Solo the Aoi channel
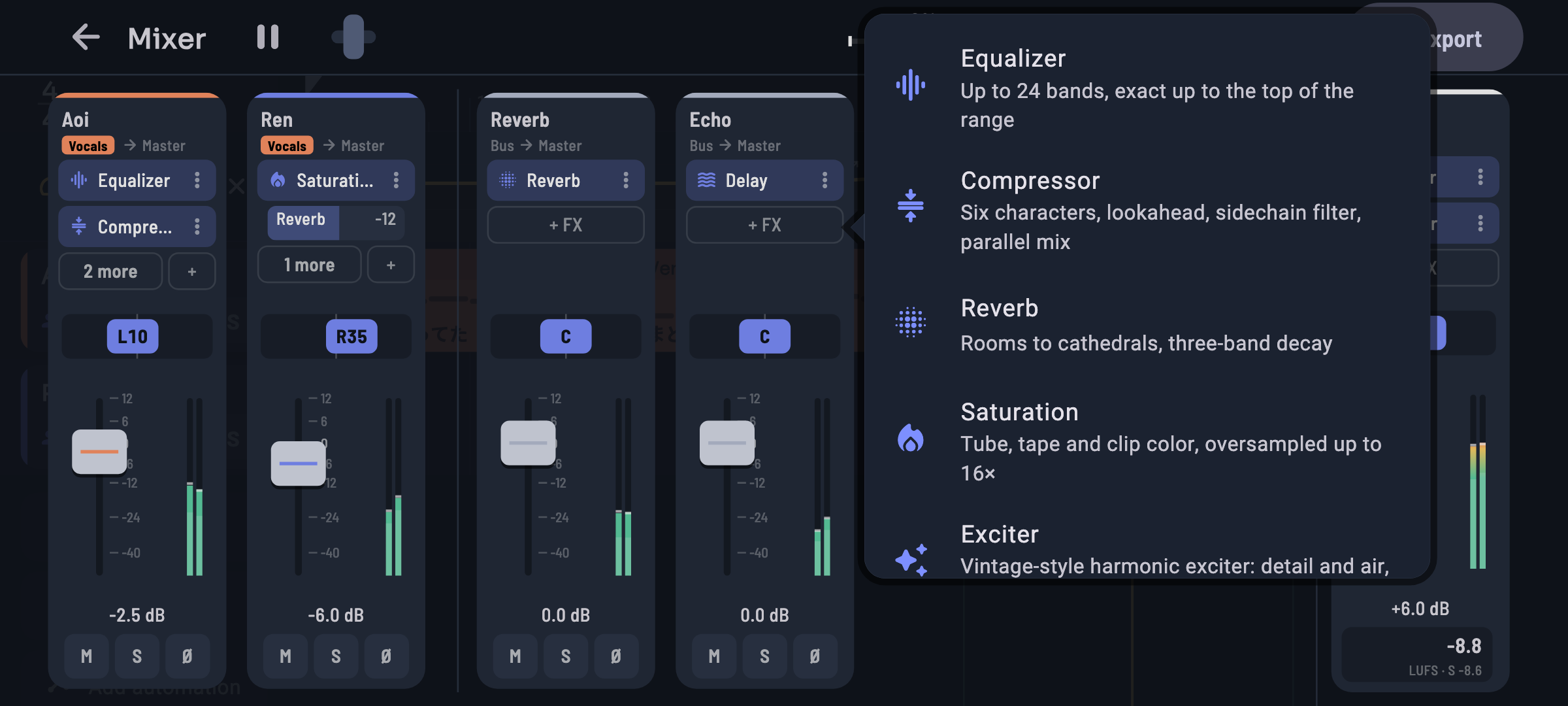Viewport: 1568px width, 706px height. point(137,656)
